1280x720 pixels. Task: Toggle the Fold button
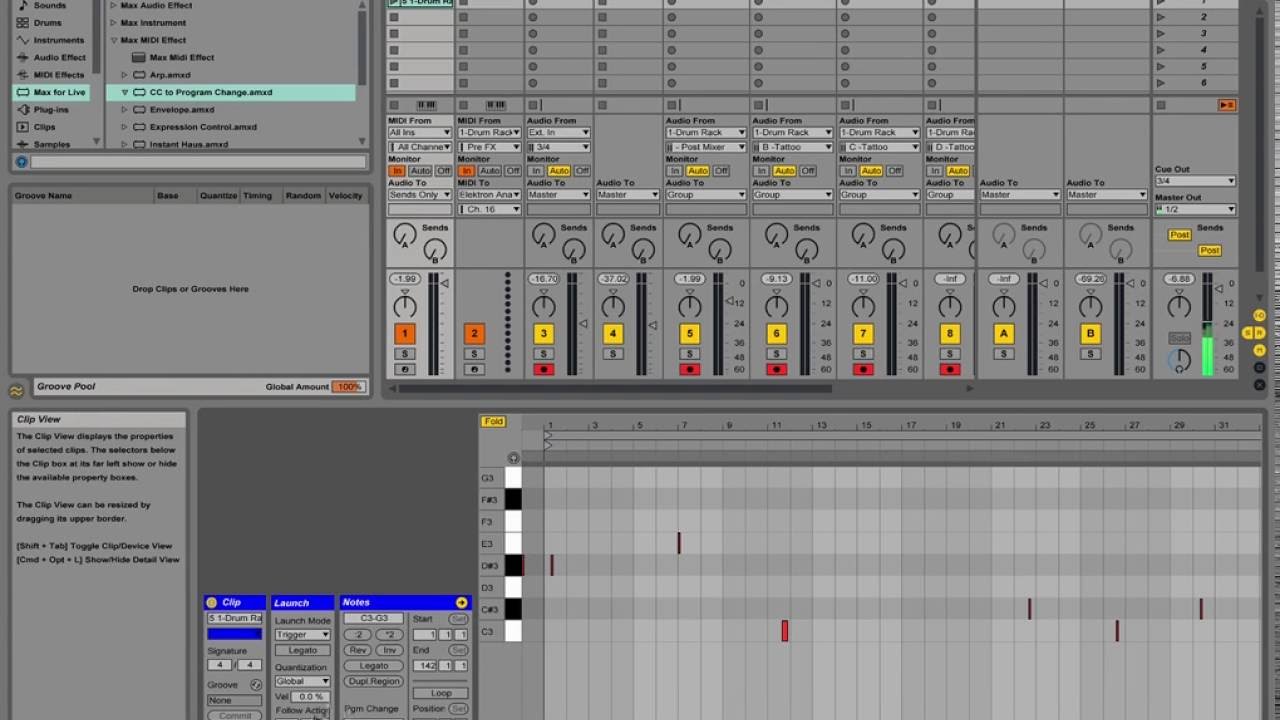[x=493, y=421]
